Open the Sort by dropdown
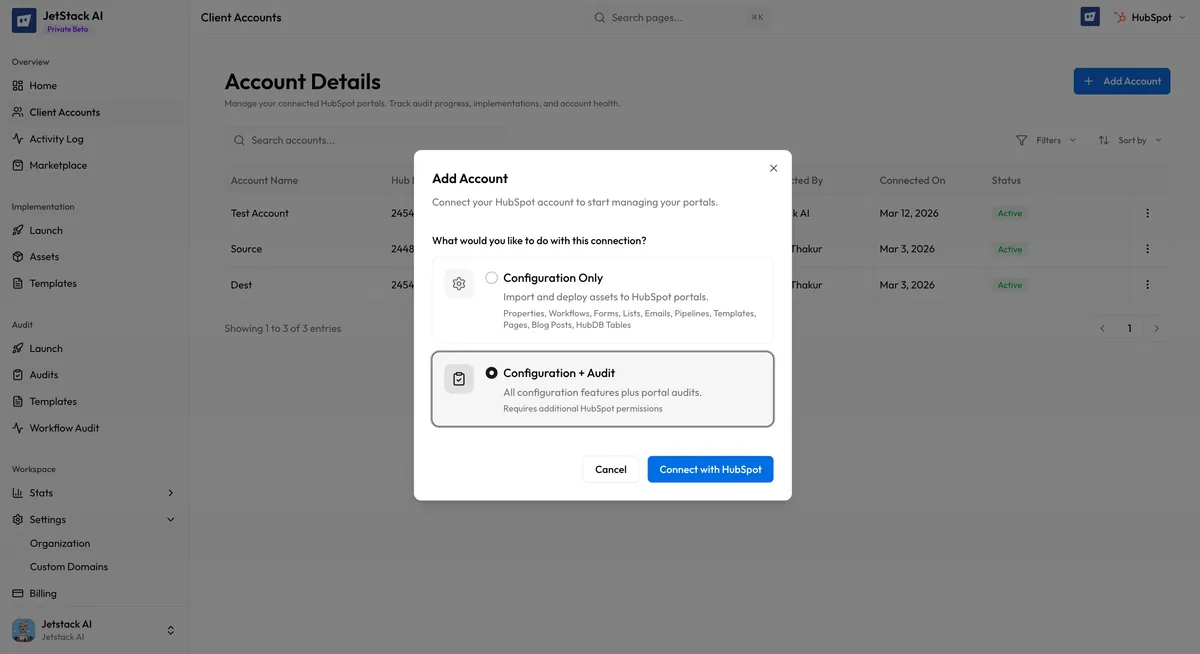This screenshot has height=654, width=1200. tap(1130, 139)
